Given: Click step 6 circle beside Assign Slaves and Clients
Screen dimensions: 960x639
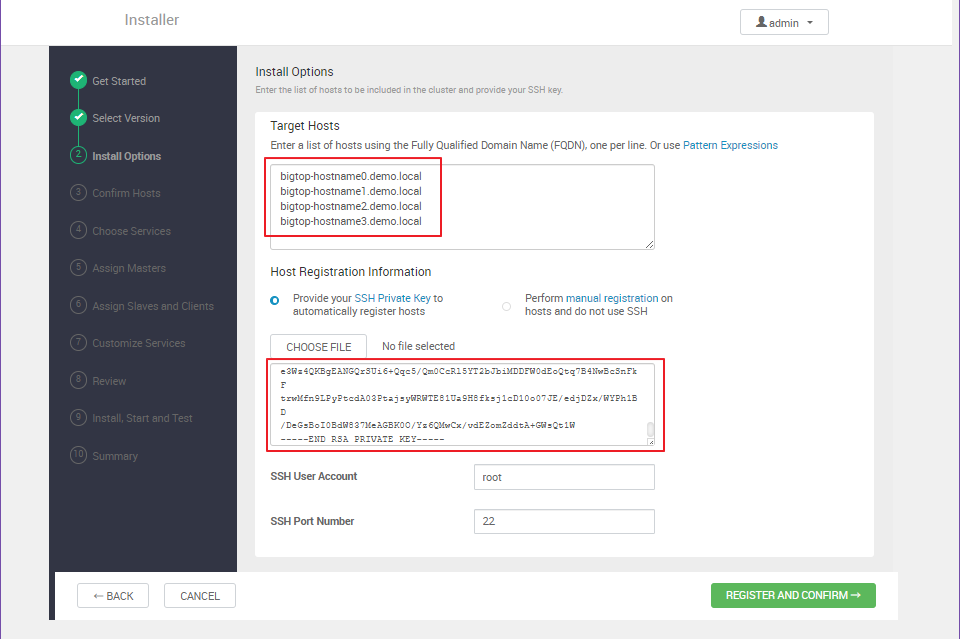Looking at the screenshot, I should click(x=78, y=305).
